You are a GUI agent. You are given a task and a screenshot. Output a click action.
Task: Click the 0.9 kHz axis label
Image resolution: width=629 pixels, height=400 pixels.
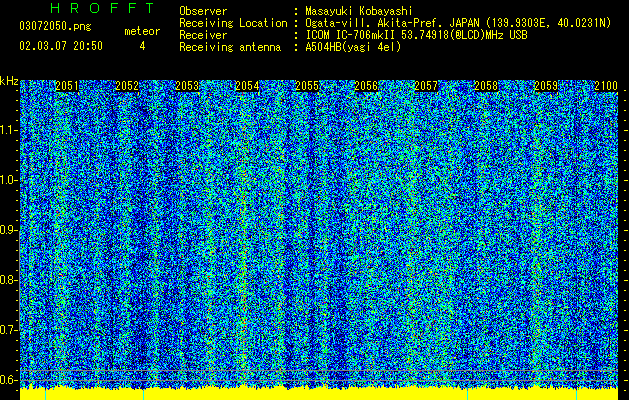8,230
